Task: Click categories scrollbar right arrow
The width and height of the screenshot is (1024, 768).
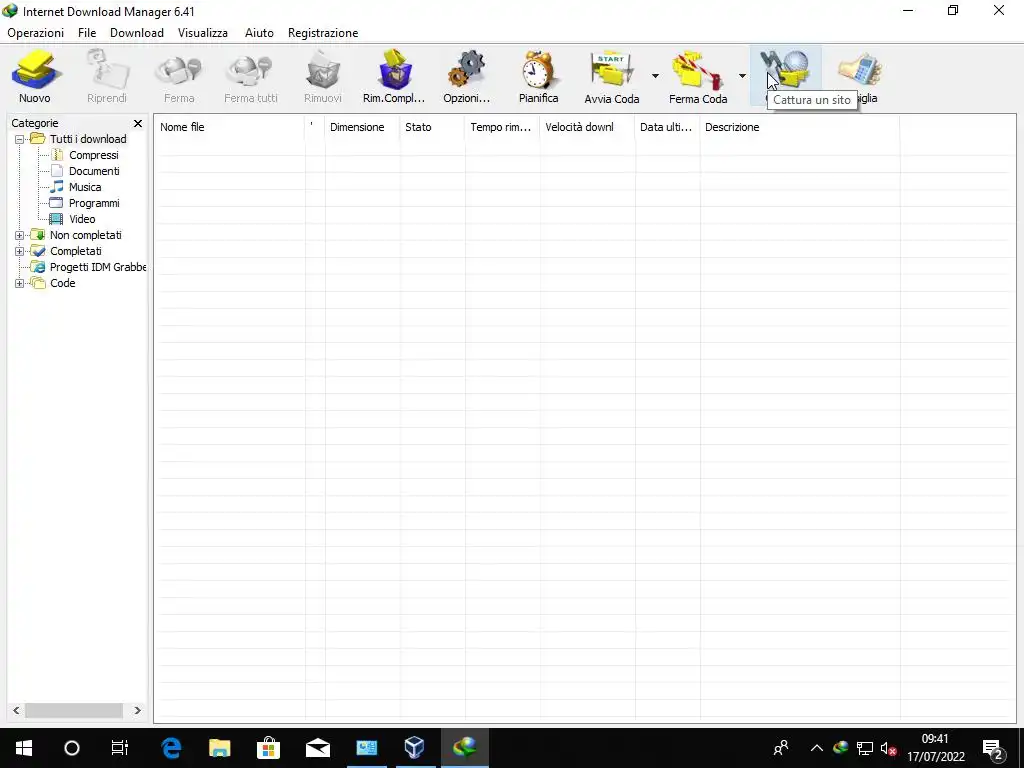Action: click(137, 711)
